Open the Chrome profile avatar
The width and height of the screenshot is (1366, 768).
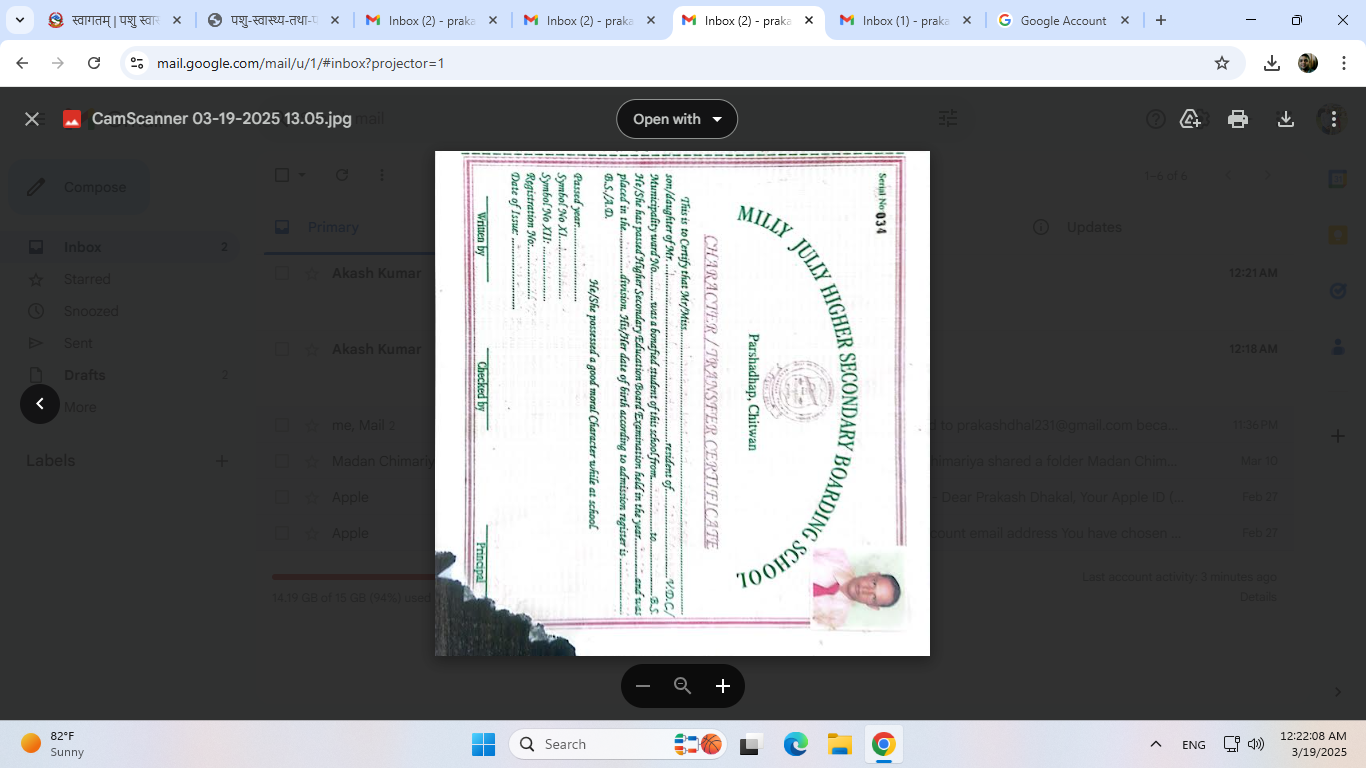[x=1308, y=63]
